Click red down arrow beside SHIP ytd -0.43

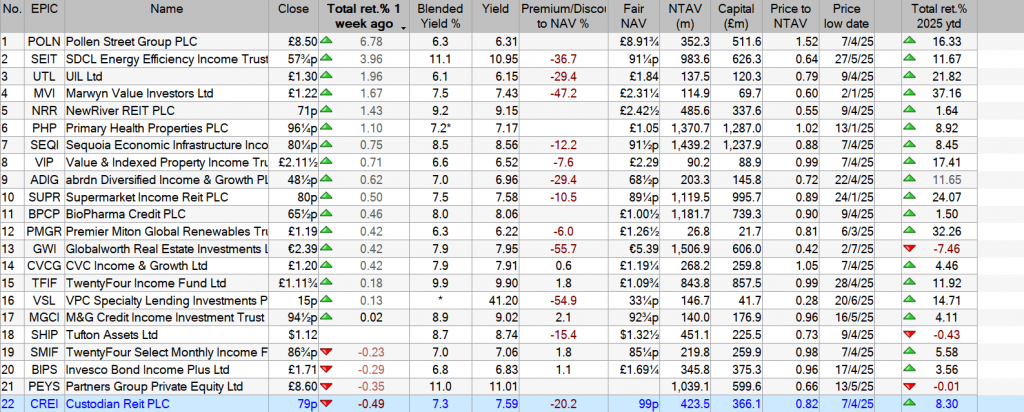(x=908, y=335)
